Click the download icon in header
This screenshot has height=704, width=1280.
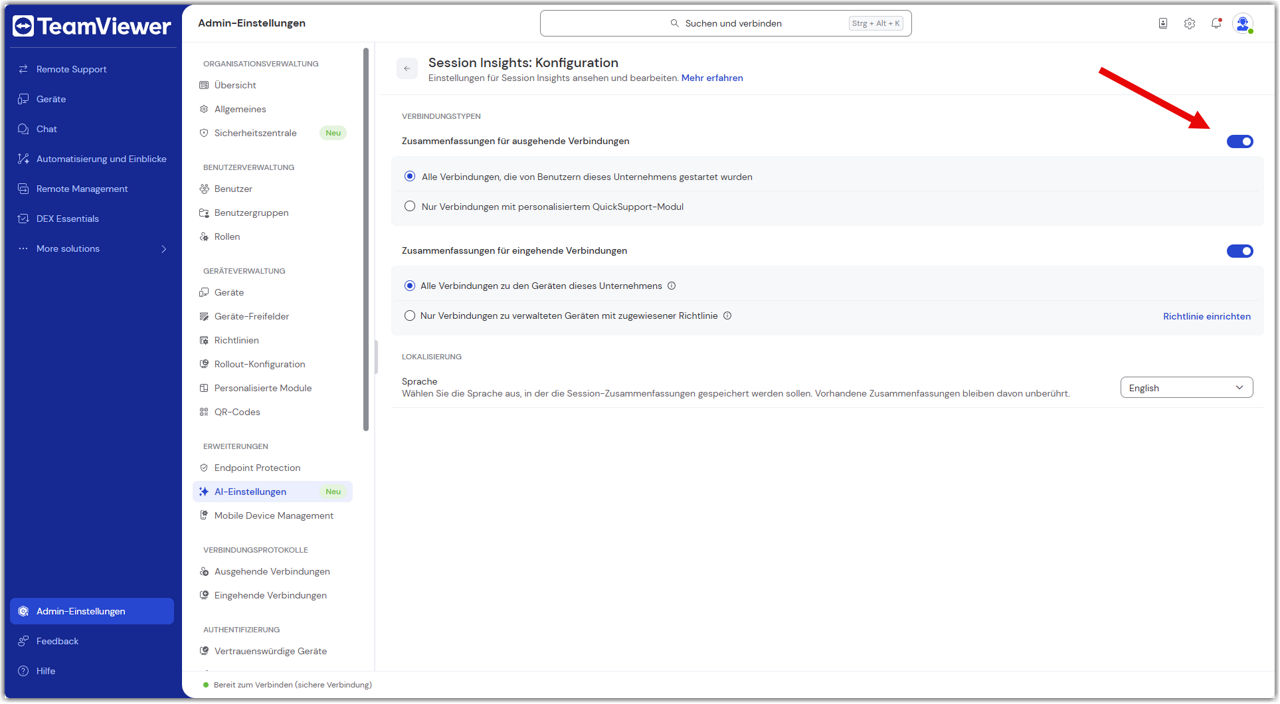coord(1163,23)
